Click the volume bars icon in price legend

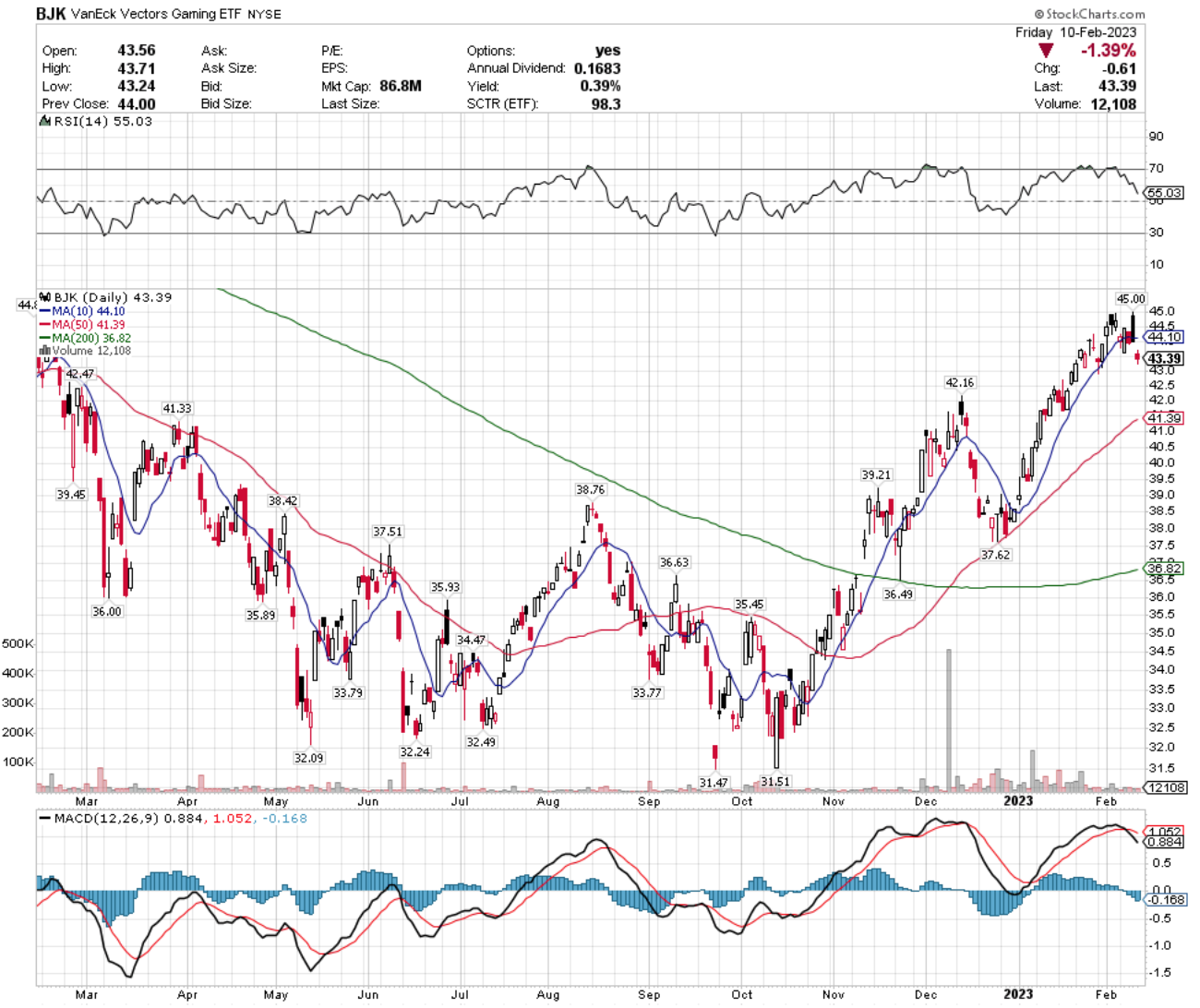coord(45,351)
